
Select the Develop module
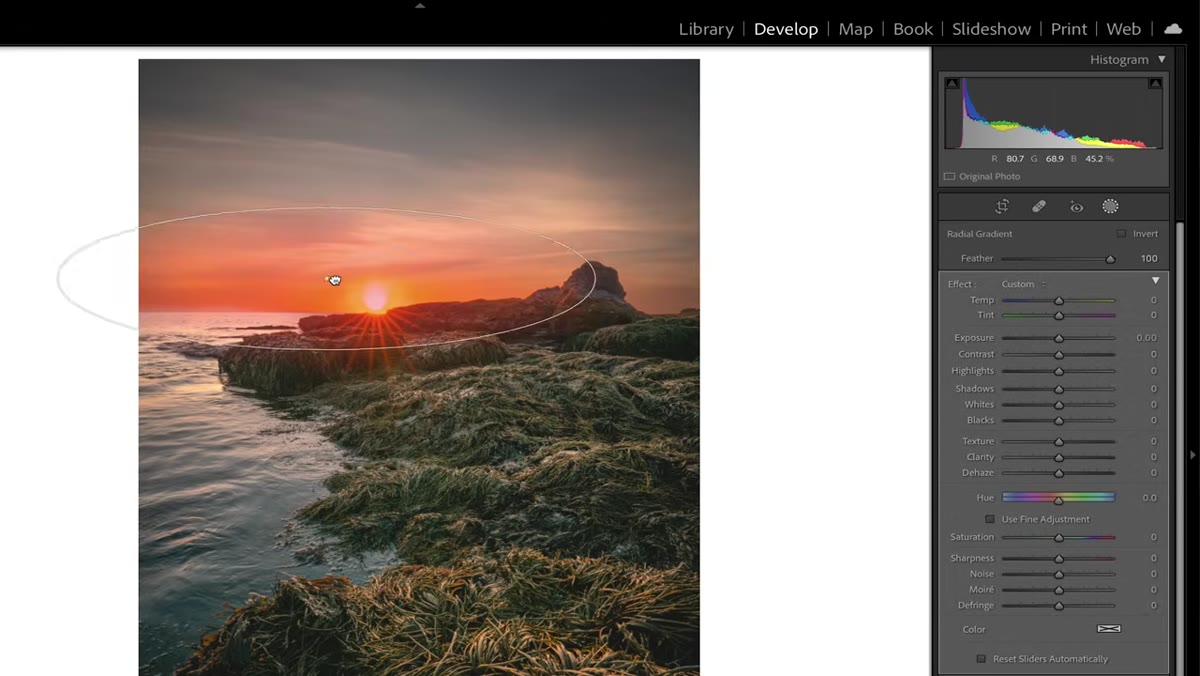[786, 29]
